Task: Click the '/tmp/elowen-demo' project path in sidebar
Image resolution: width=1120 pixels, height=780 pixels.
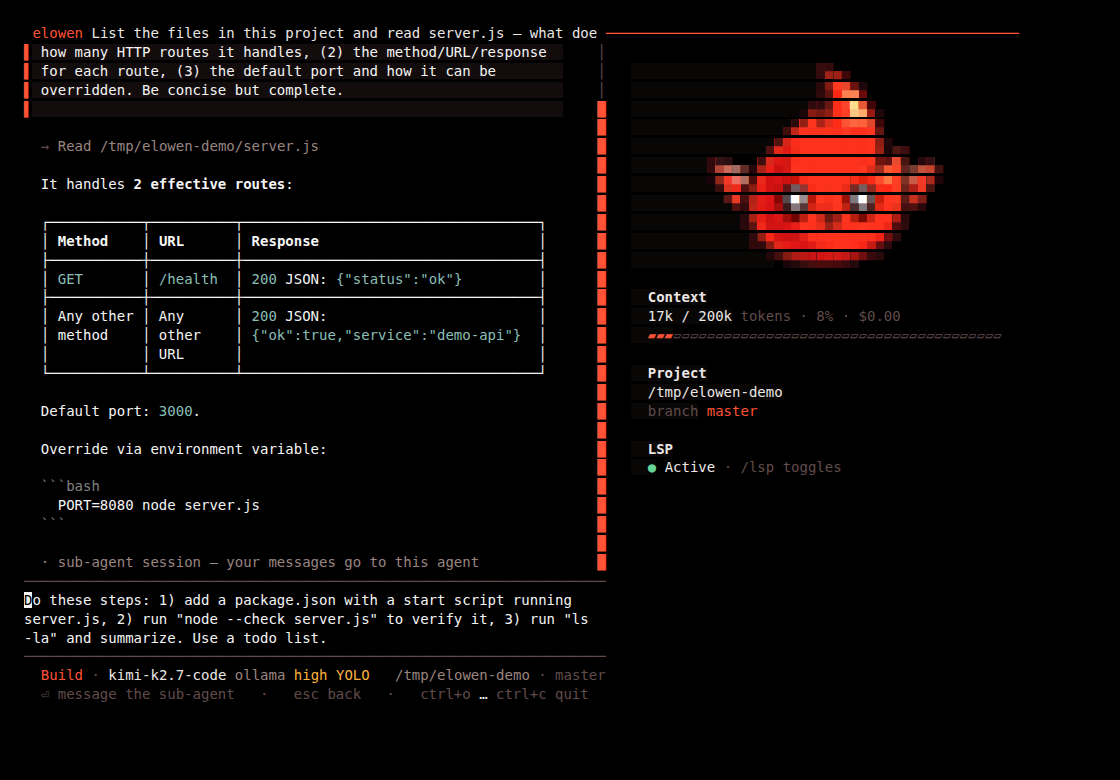Action: pyautogui.click(x=715, y=392)
